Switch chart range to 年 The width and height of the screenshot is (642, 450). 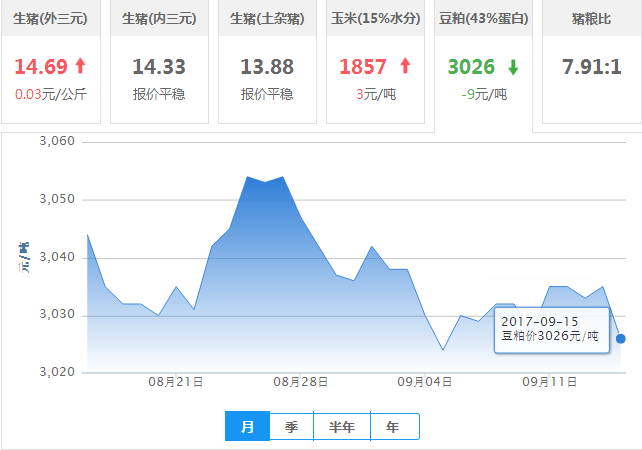point(395,427)
